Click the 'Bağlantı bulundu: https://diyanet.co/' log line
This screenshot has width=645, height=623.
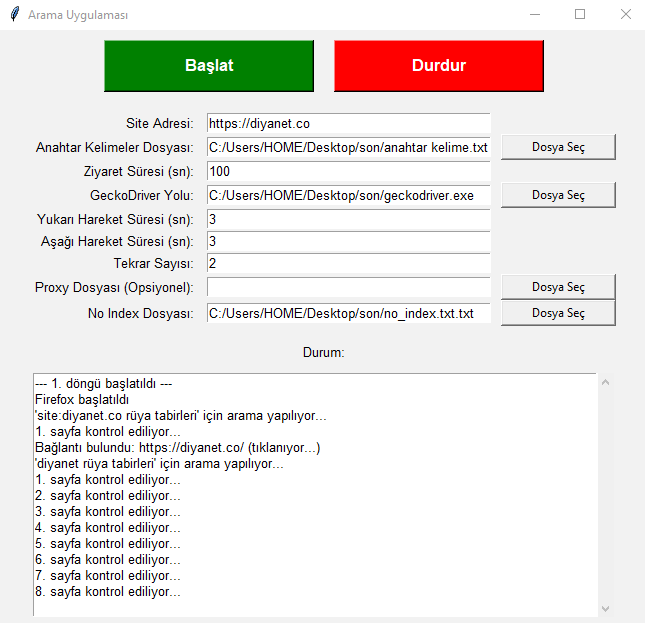point(177,448)
